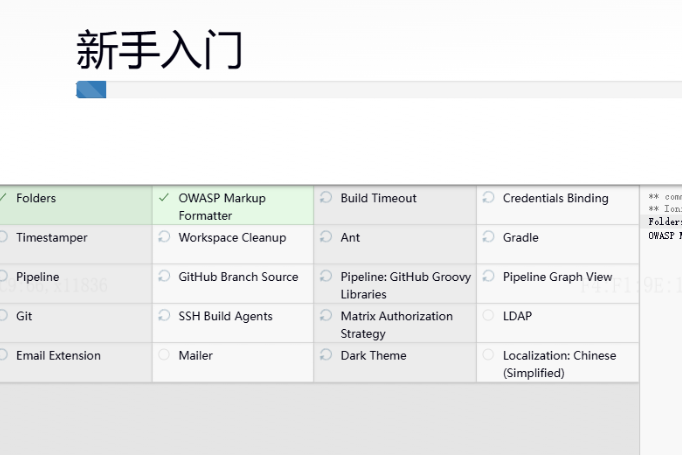Click the checkmark icon beside Folders
The image size is (682, 455).
[x=3, y=198]
